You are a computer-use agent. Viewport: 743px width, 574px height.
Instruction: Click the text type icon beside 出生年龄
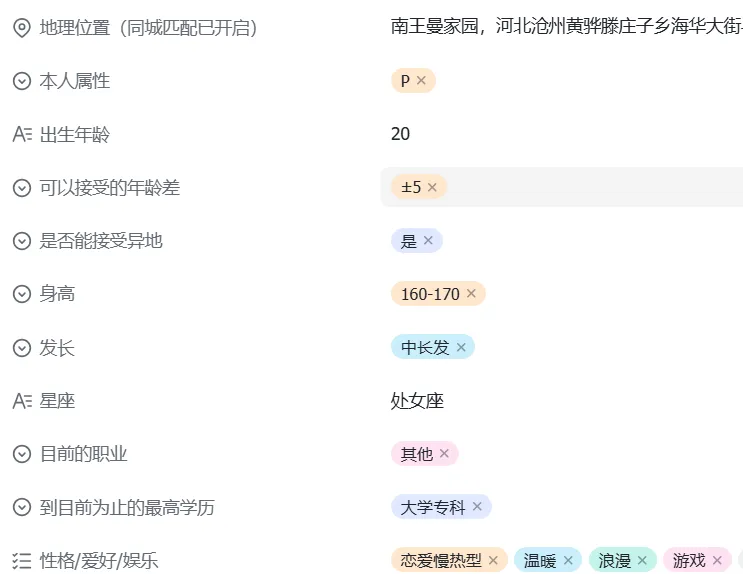(x=22, y=134)
